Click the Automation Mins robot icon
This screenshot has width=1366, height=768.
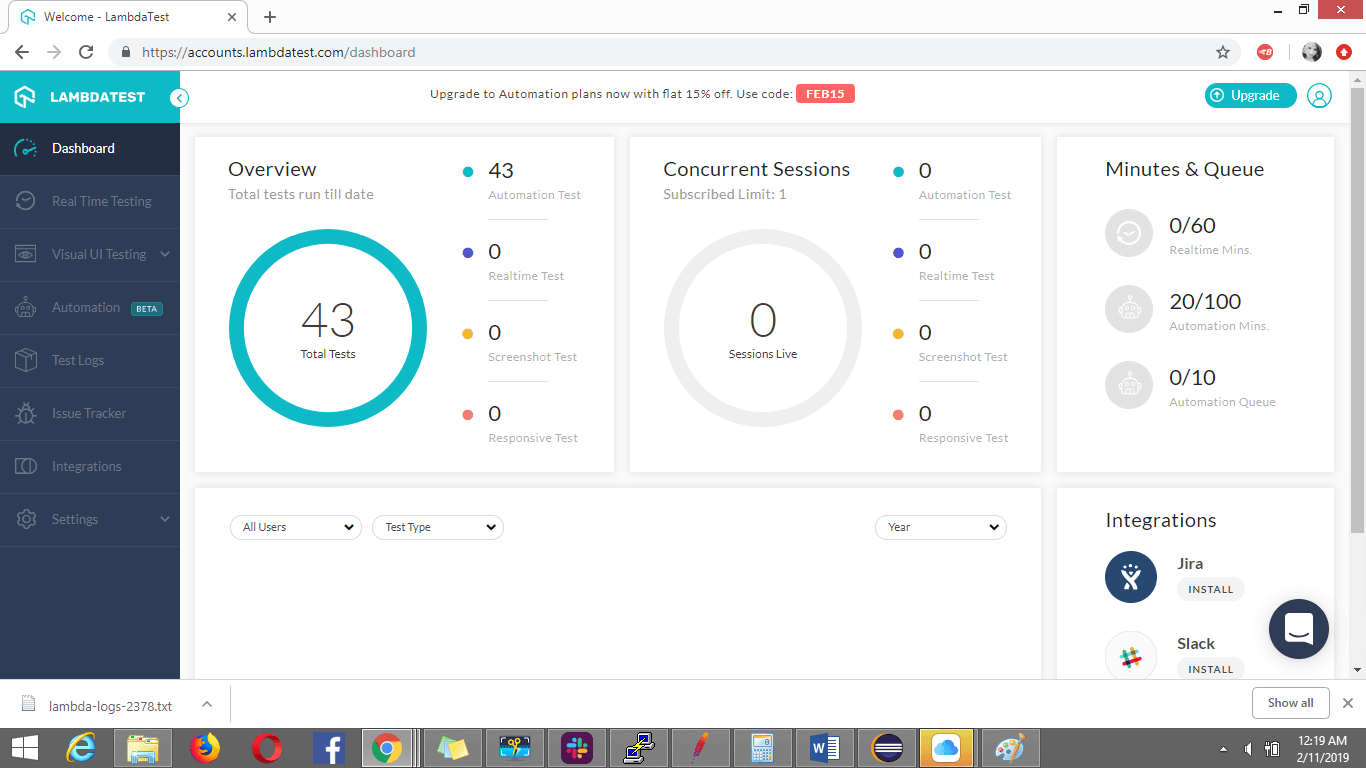[1129, 309]
